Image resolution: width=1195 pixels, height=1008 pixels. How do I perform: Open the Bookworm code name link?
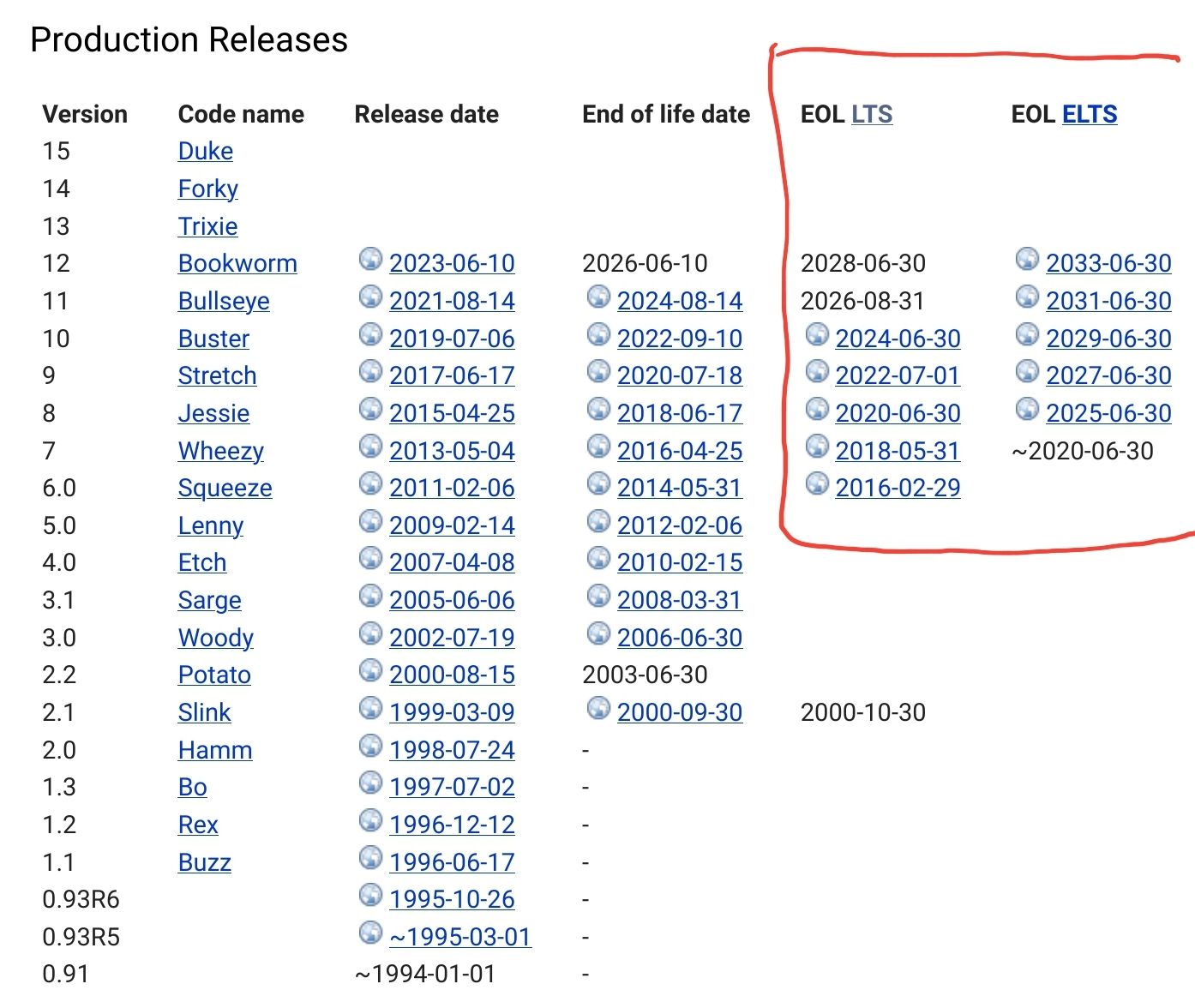pos(237,263)
